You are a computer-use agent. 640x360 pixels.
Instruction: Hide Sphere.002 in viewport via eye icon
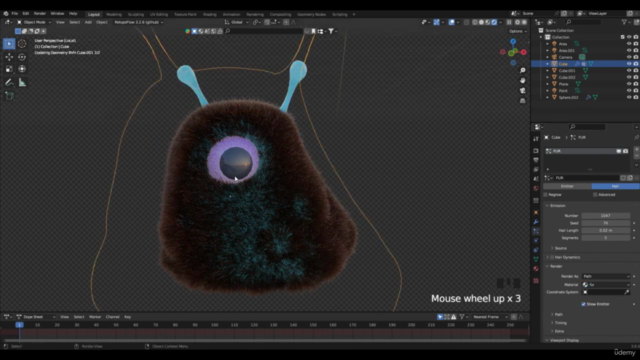(629, 97)
